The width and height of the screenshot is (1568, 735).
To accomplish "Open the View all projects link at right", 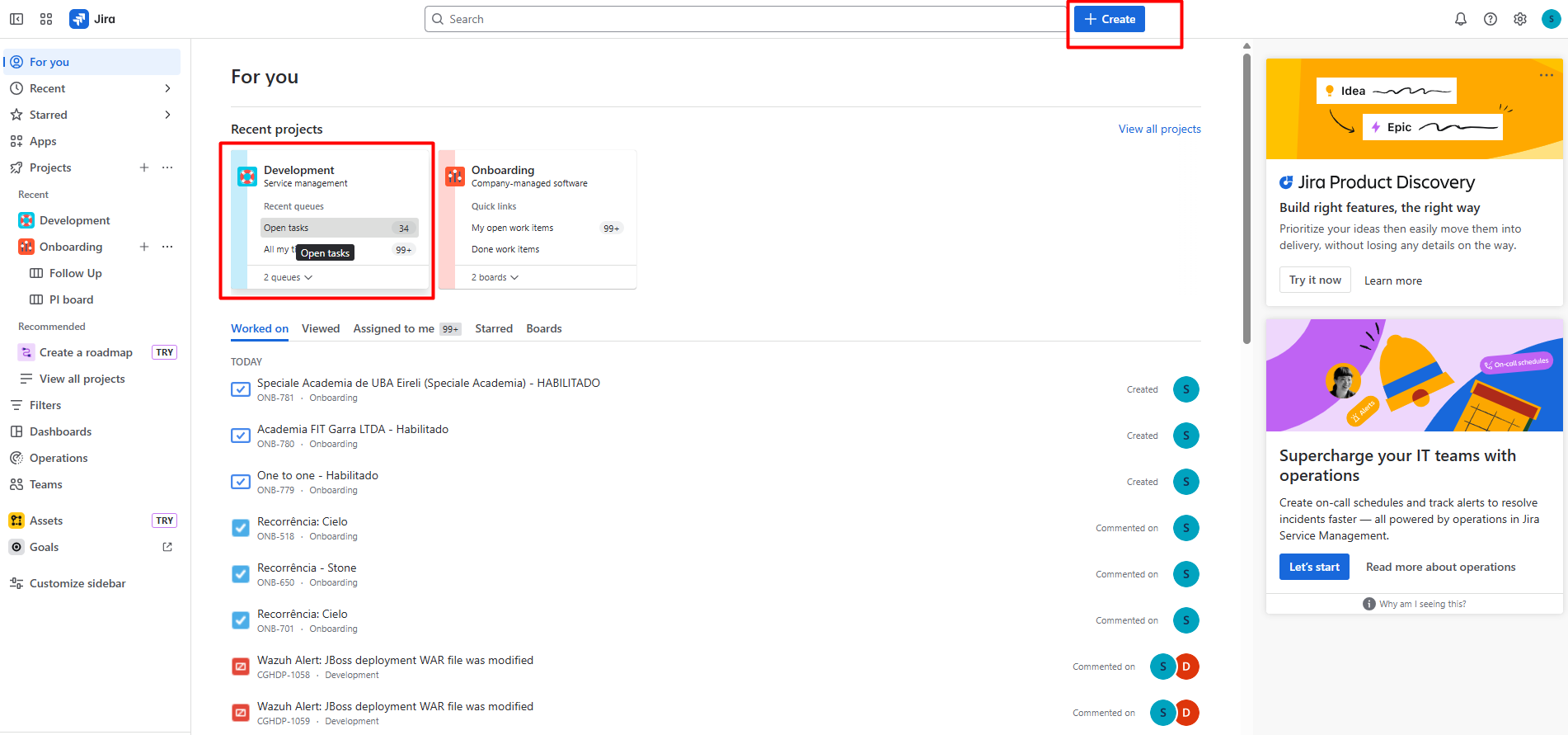I will tap(1159, 129).
